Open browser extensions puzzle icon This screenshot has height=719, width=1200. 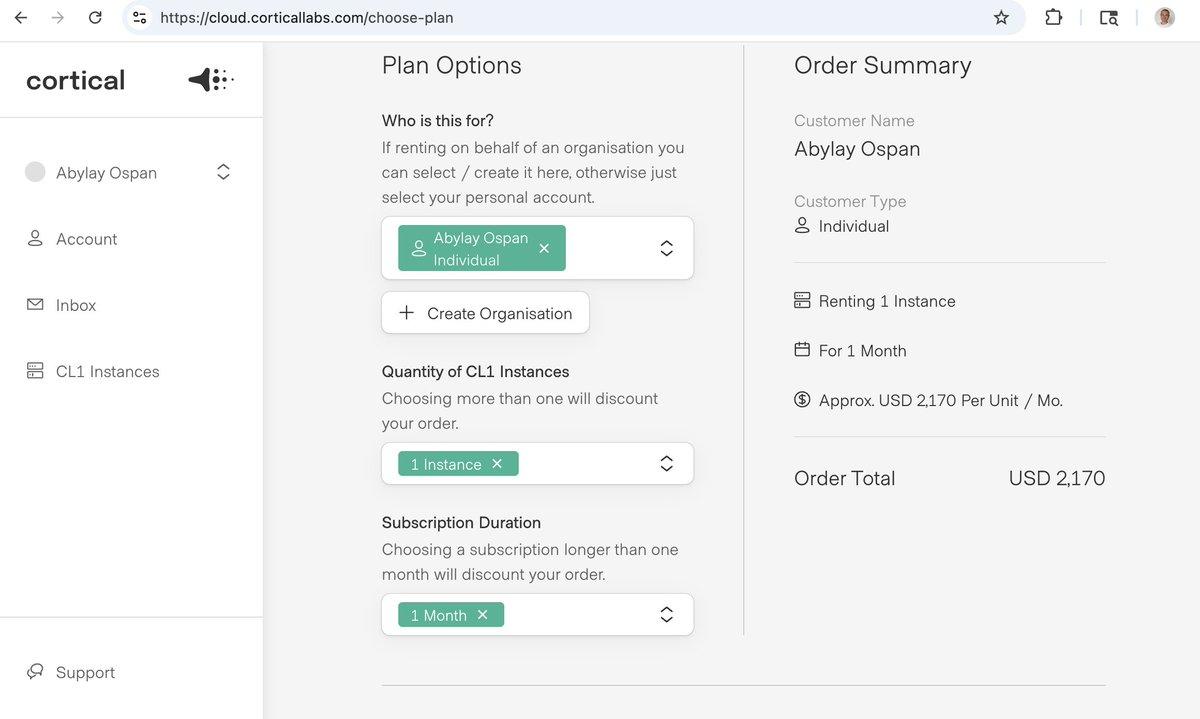click(1053, 17)
